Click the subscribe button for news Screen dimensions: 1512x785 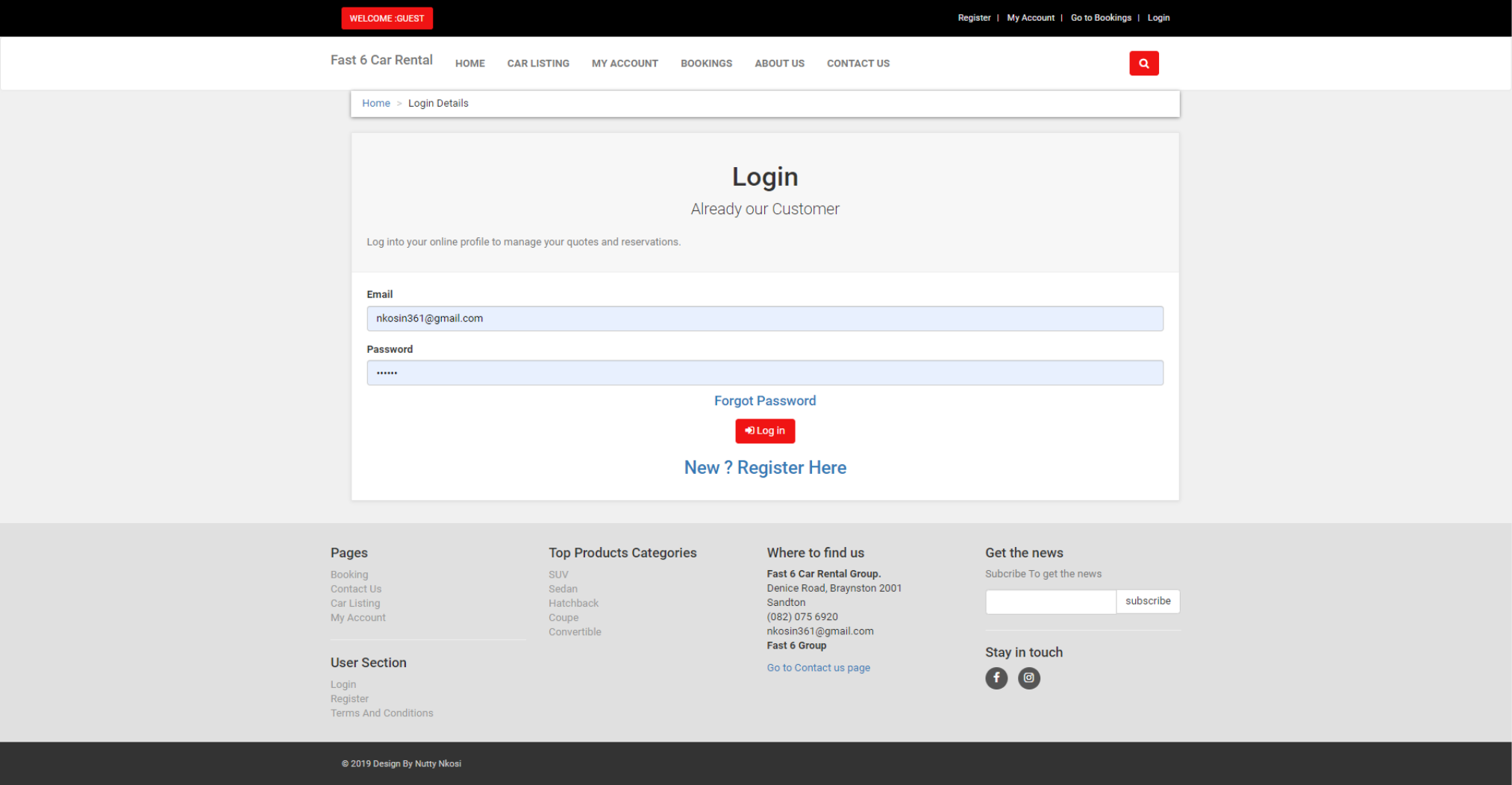click(x=1147, y=601)
